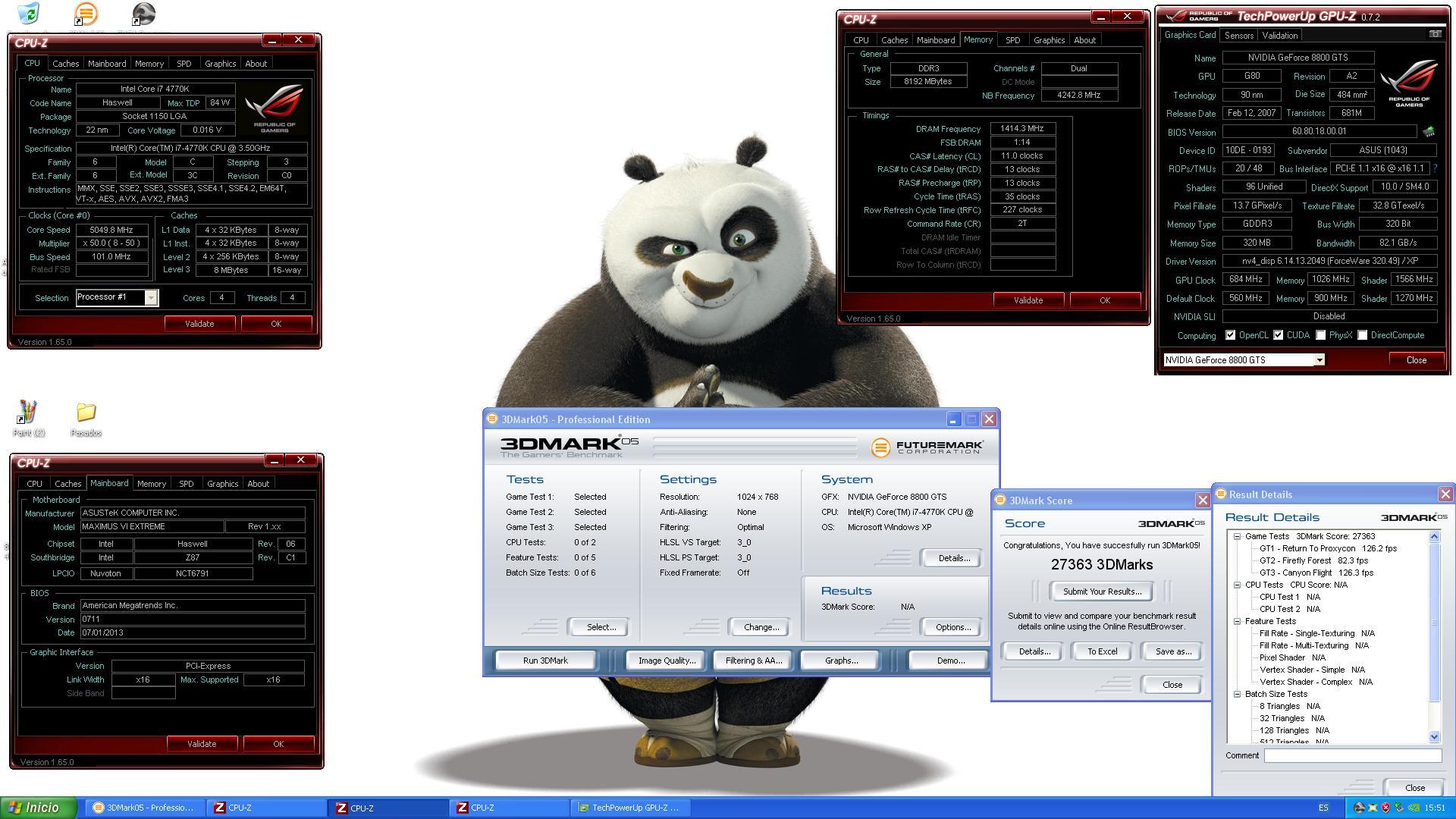Collapse the Game Tests tree node

1237,536
